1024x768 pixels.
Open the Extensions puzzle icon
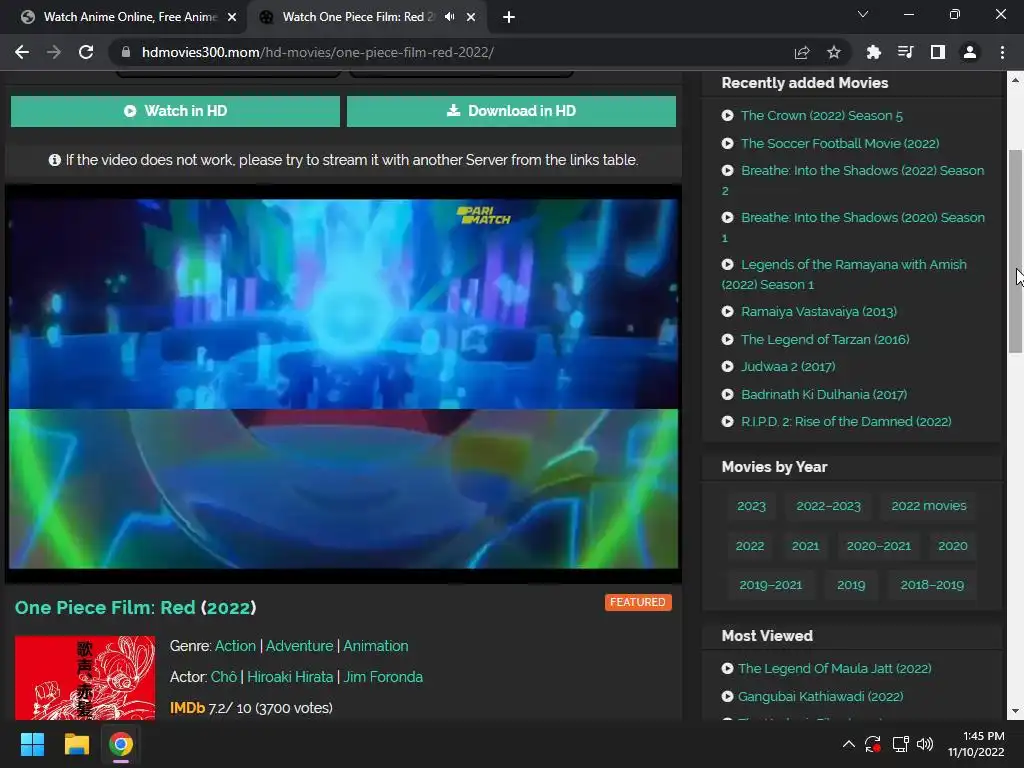873,52
